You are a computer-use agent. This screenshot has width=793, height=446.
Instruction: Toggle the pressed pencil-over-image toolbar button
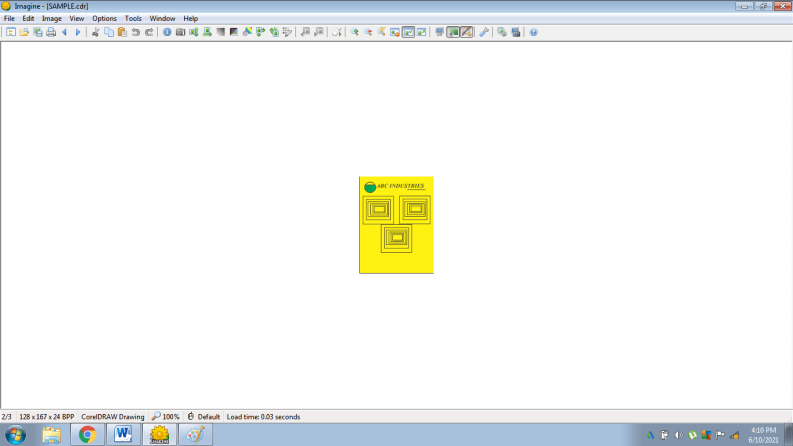(466, 32)
